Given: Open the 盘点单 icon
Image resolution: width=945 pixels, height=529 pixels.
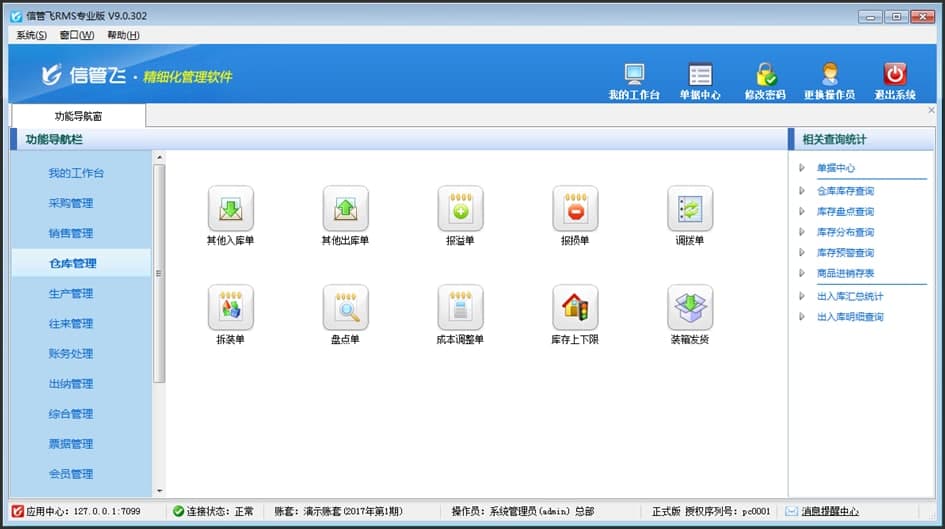Looking at the screenshot, I should point(345,307).
